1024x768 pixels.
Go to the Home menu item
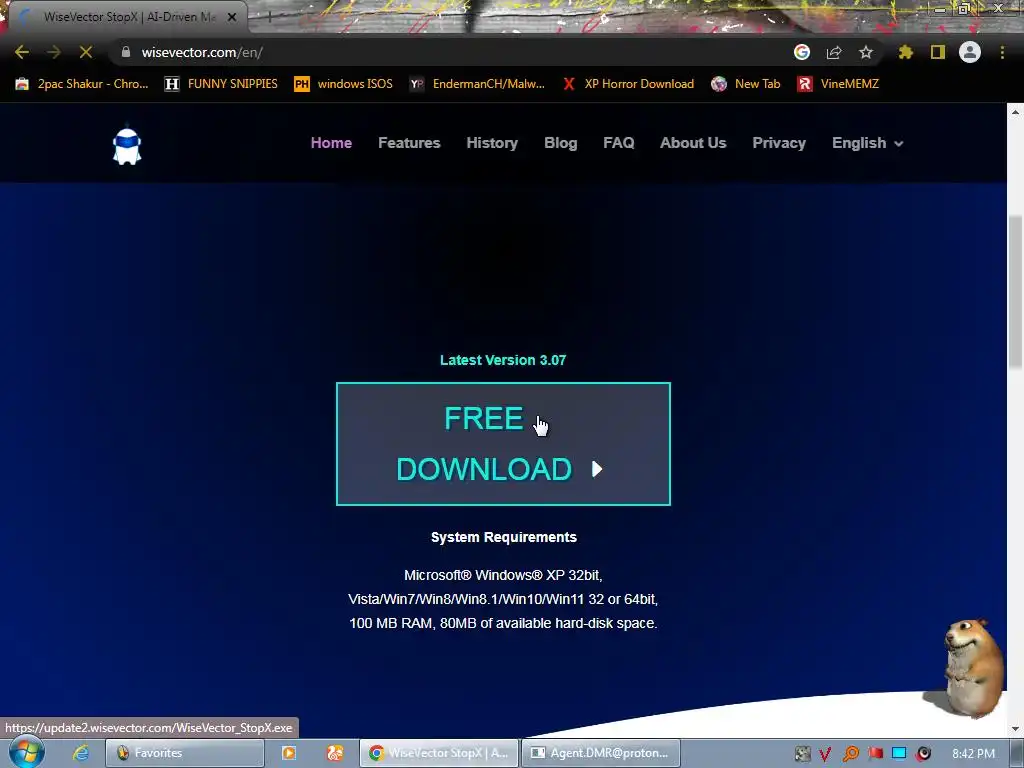[x=331, y=143]
